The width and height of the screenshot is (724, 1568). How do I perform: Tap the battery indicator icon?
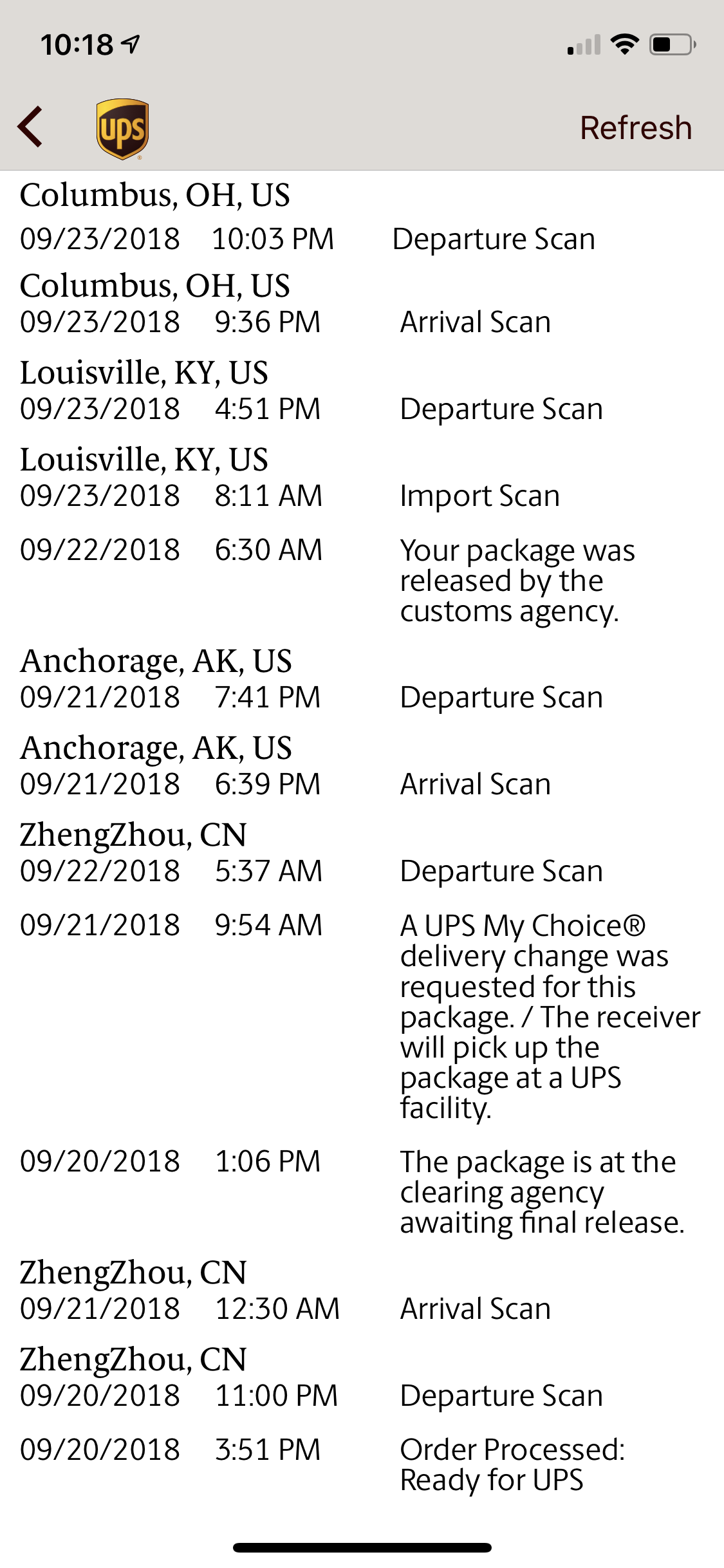click(x=673, y=44)
